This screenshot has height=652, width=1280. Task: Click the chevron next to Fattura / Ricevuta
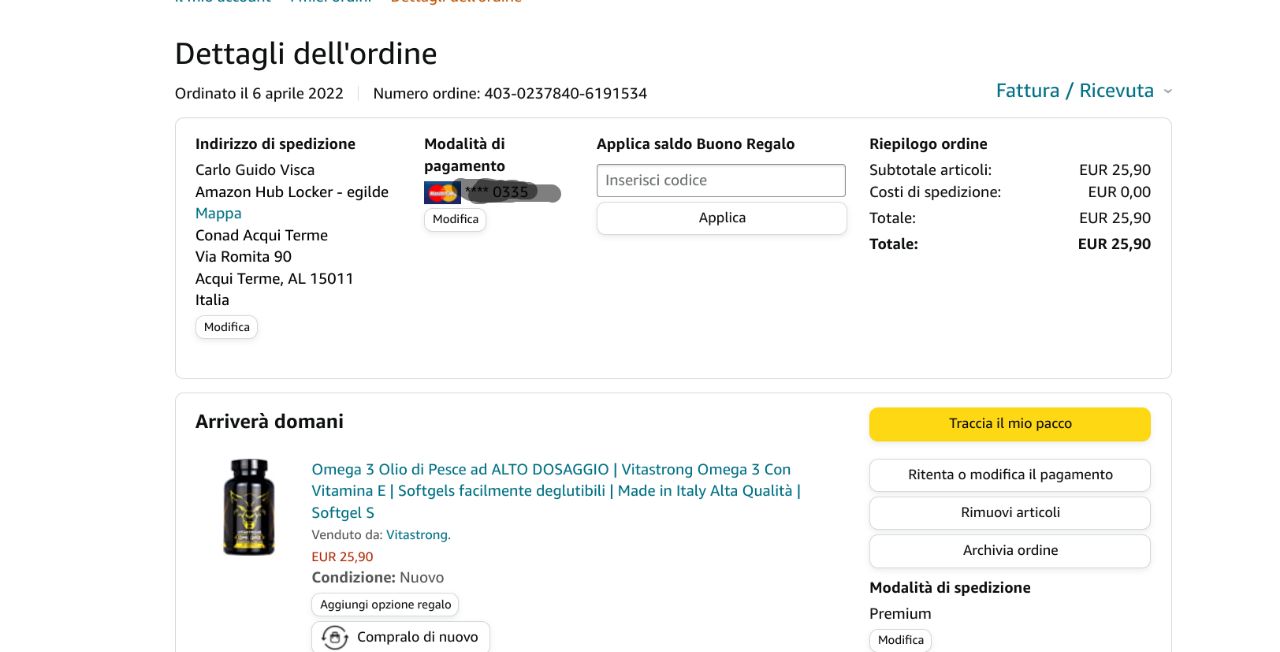pyautogui.click(x=1167, y=91)
